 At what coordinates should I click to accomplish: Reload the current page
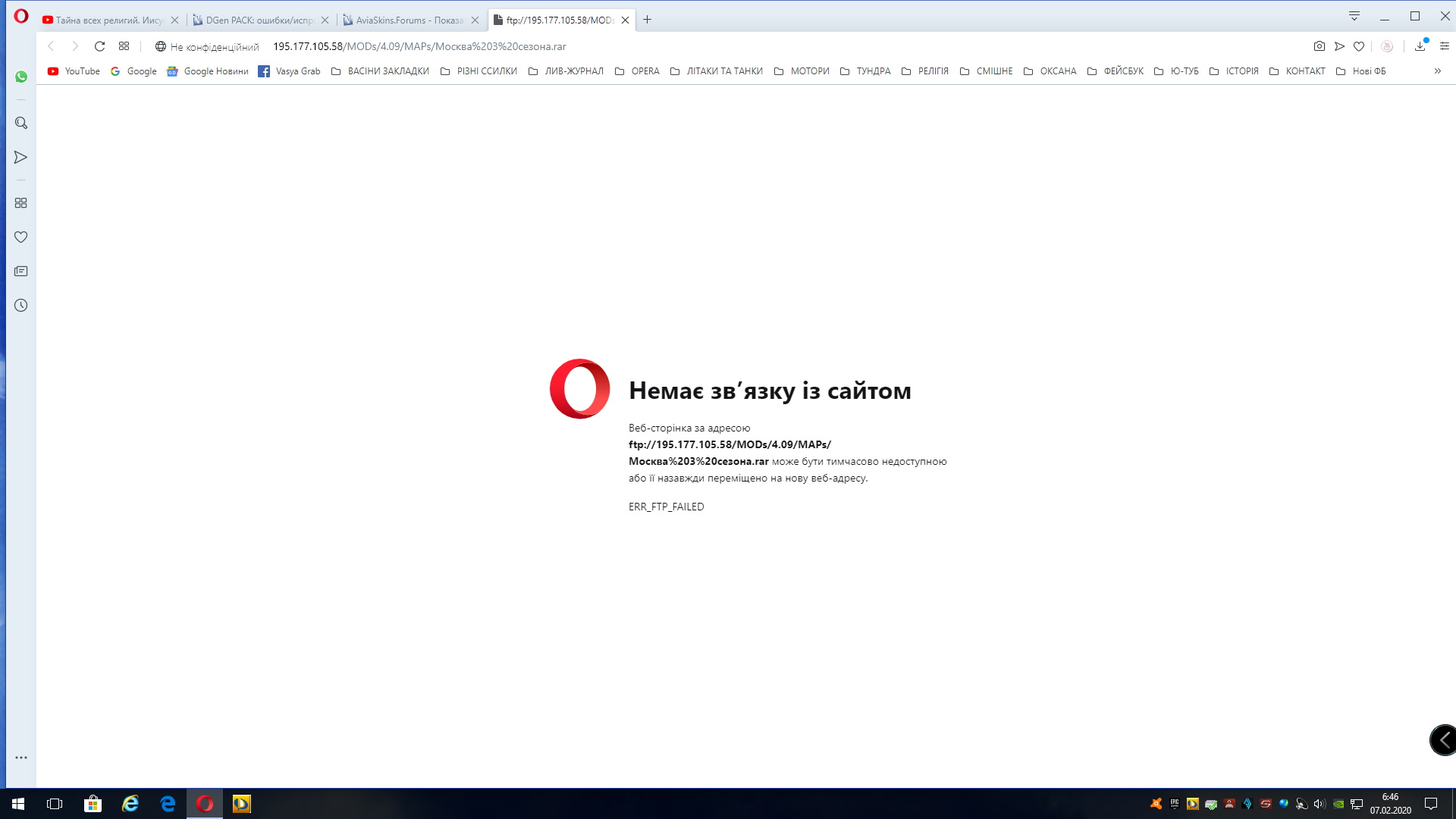point(99,46)
